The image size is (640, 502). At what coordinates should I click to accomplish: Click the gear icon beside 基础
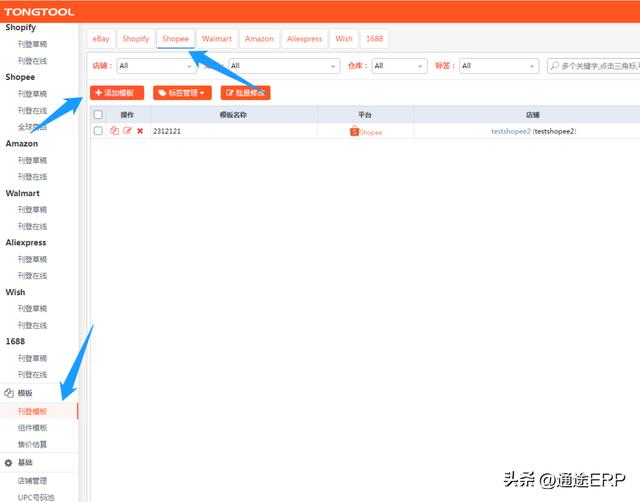[8, 463]
